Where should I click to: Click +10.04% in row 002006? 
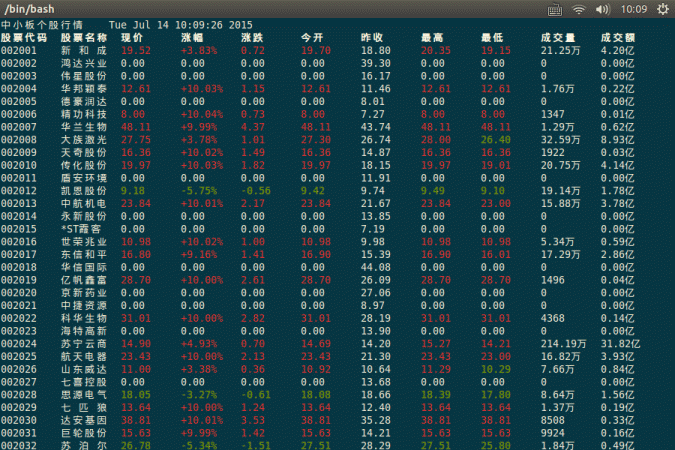point(202,114)
